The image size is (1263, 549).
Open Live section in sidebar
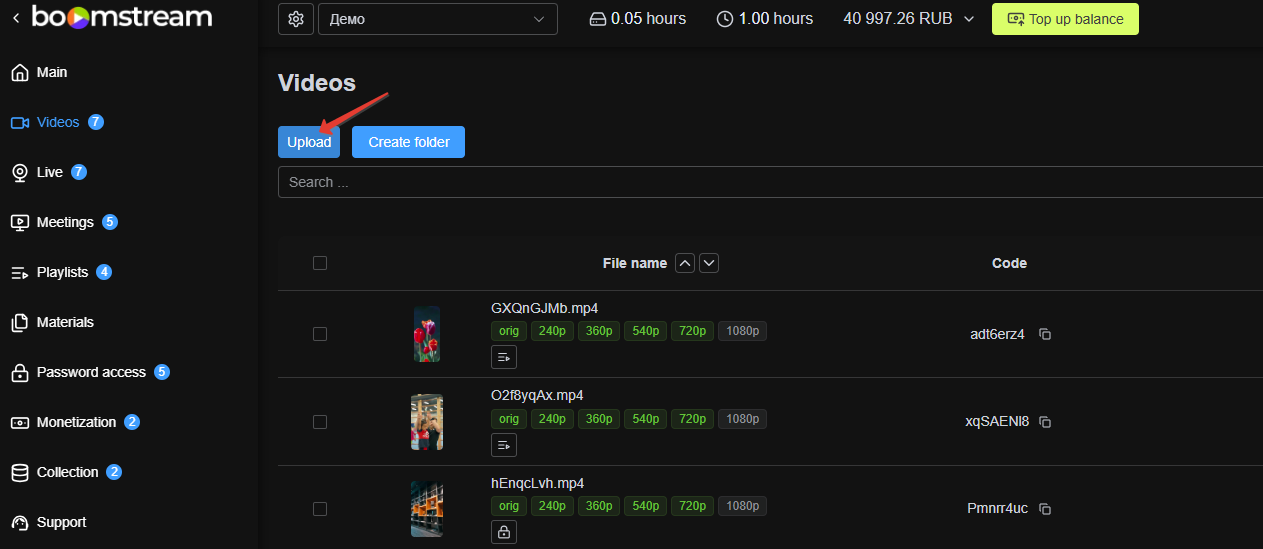(x=49, y=172)
